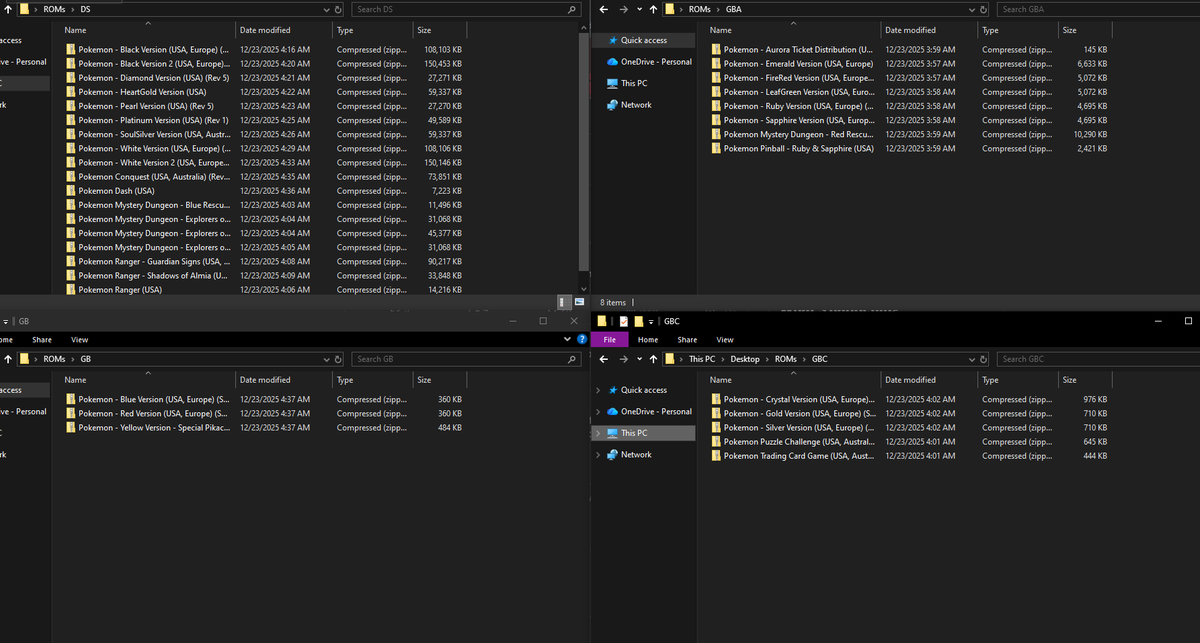Select the Quick access star in GBC window
Screen dimensions: 1200x643
[x=613, y=390]
